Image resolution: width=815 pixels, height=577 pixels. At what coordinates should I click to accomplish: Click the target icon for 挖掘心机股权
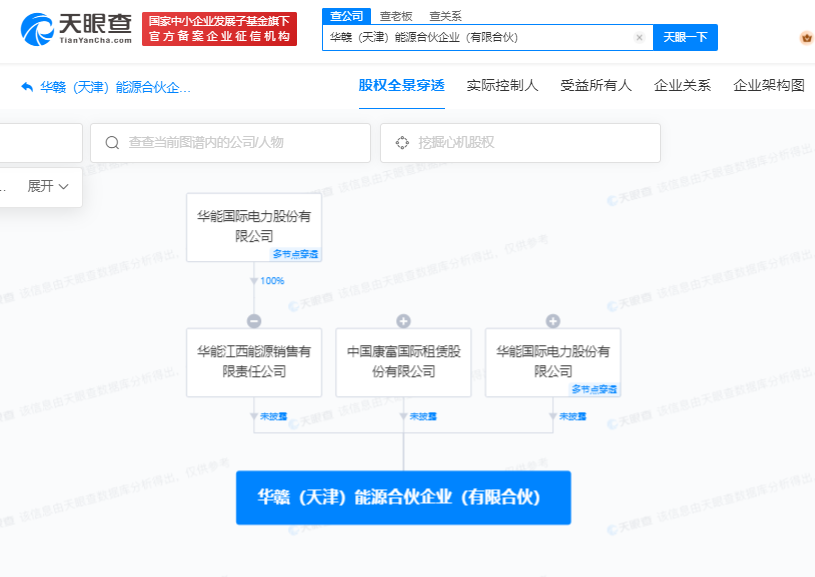(x=402, y=143)
